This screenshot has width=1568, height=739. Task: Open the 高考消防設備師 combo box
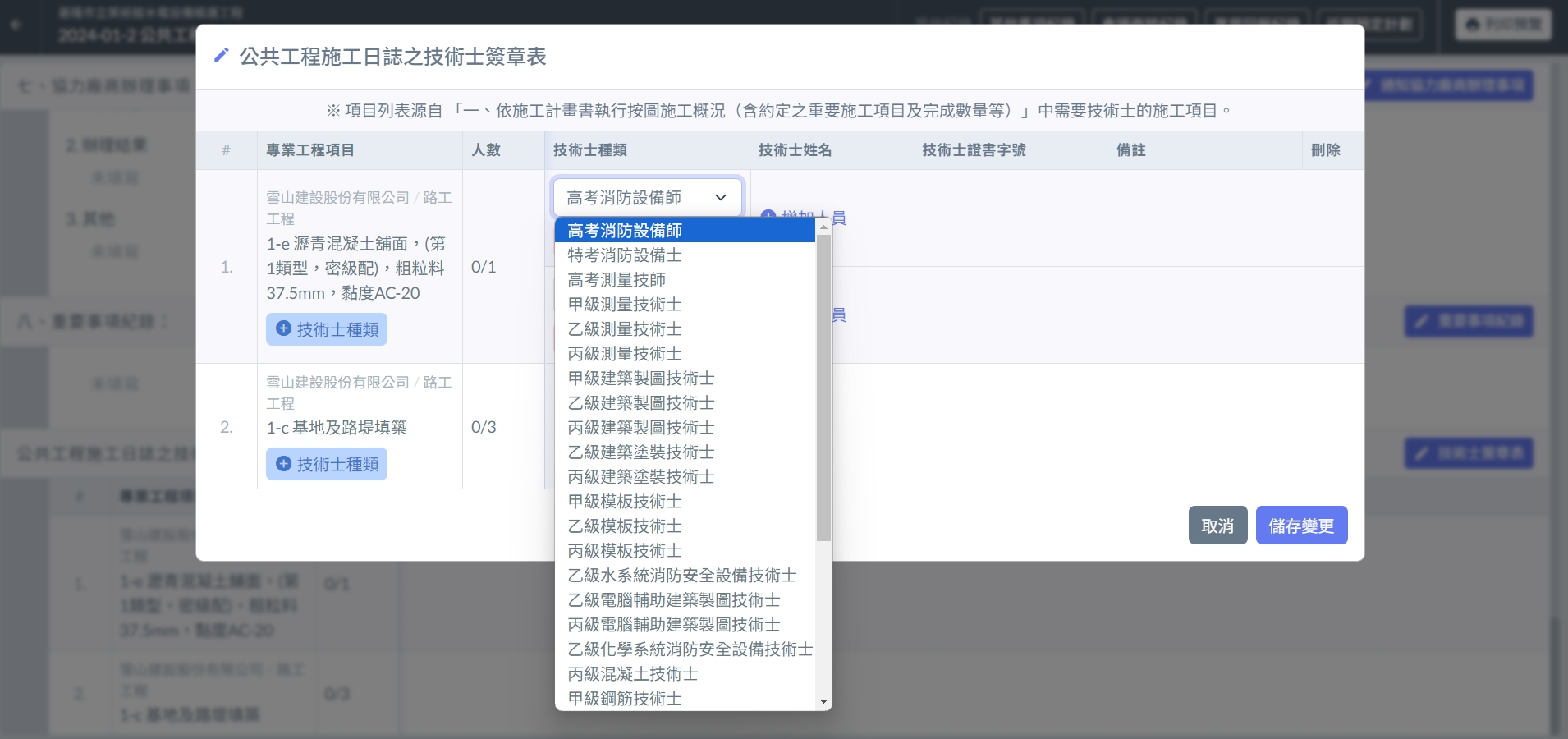[x=647, y=198]
